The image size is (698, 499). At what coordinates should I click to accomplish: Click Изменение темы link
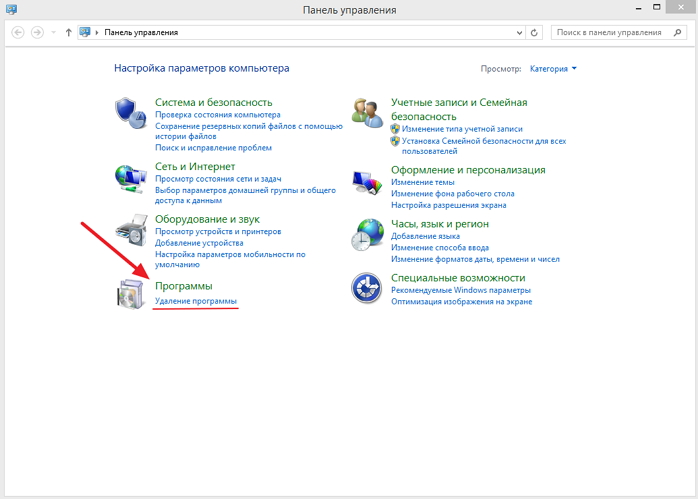(422, 182)
